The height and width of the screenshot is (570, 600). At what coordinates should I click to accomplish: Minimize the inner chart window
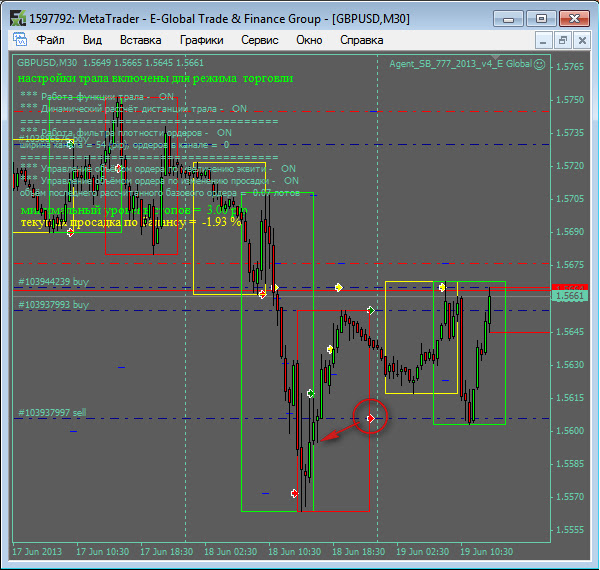543,40
